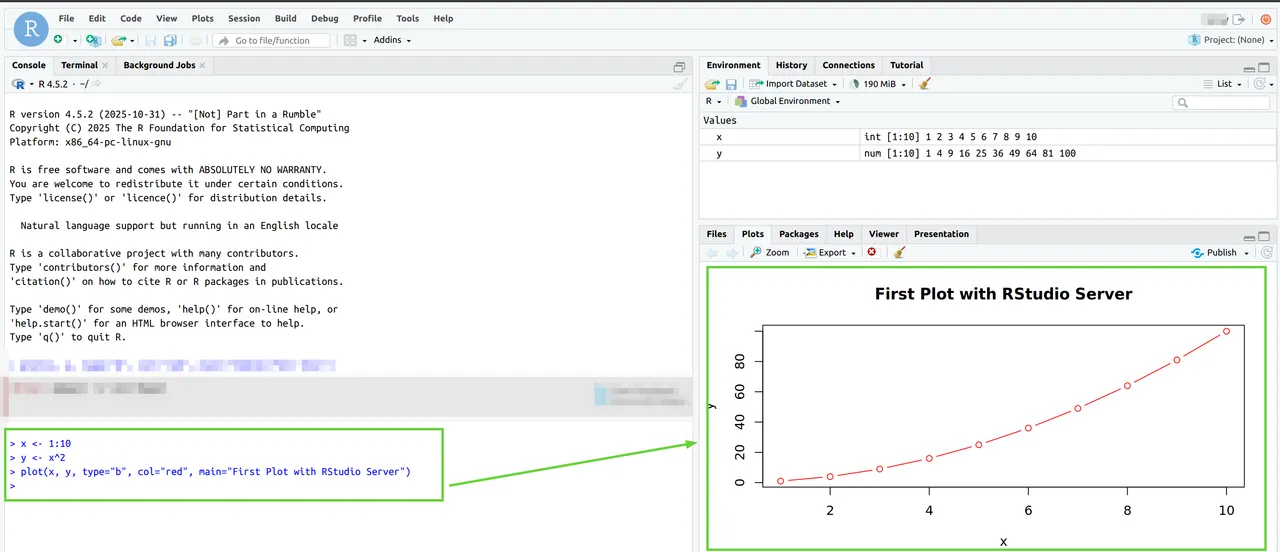
Task: Open the R language dropdown in Environment
Action: coord(714,101)
